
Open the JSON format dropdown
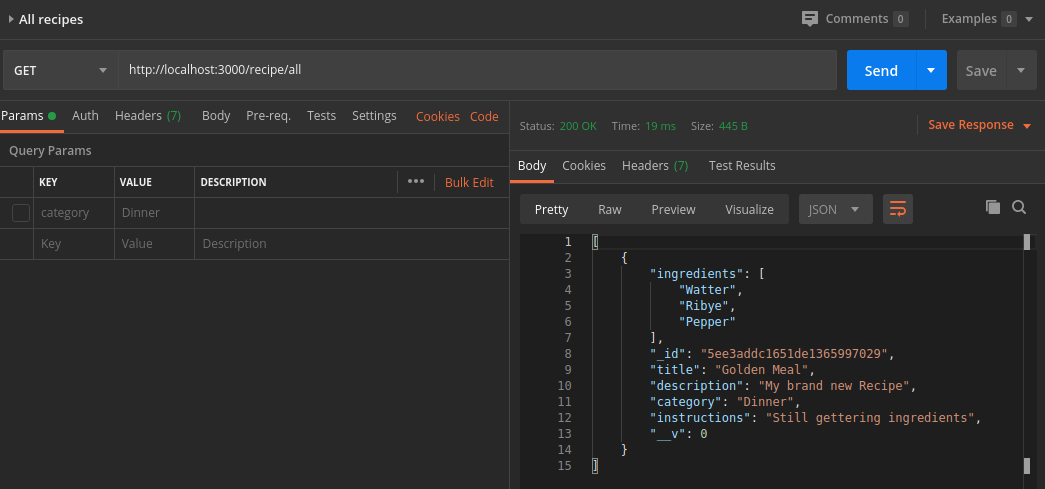click(836, 209)
